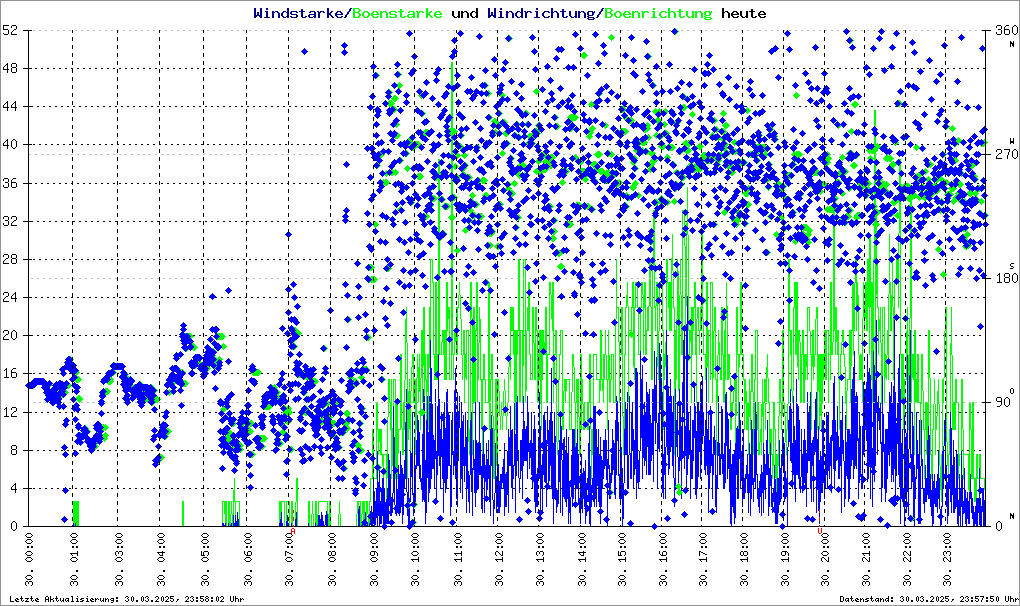This screenshot has width=1020, height=606.
Task: Click the word 'heute' in the title
Action: click(743, 14)
